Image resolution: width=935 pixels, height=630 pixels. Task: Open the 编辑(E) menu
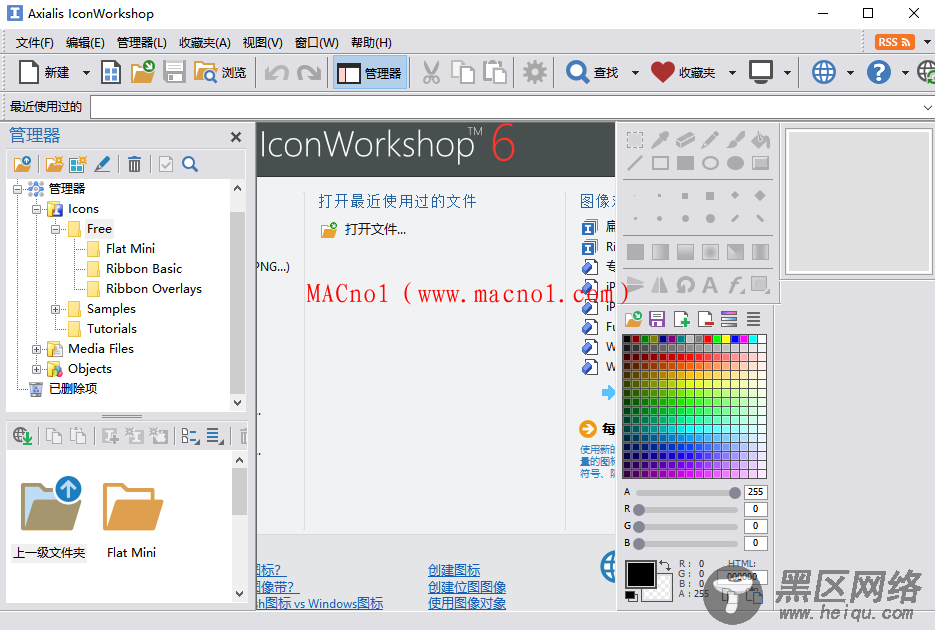[85, 43]
